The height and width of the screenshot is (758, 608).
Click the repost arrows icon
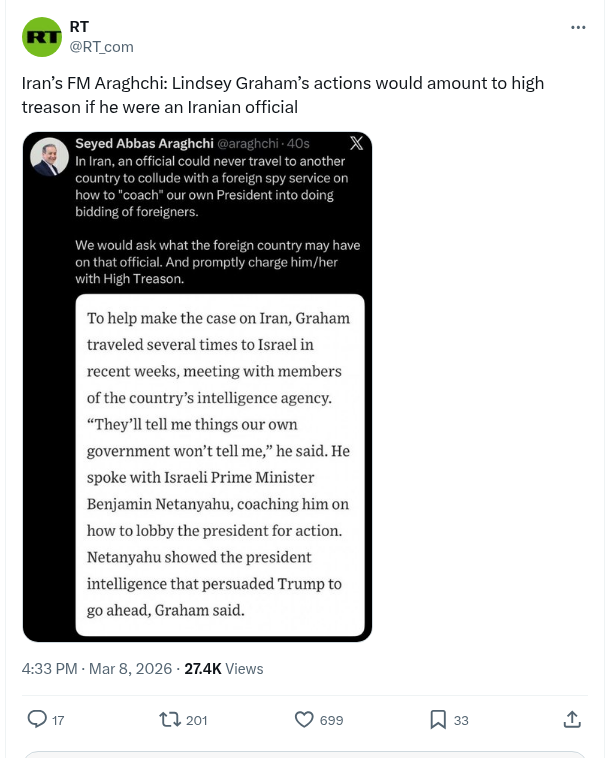pos(170,719)
